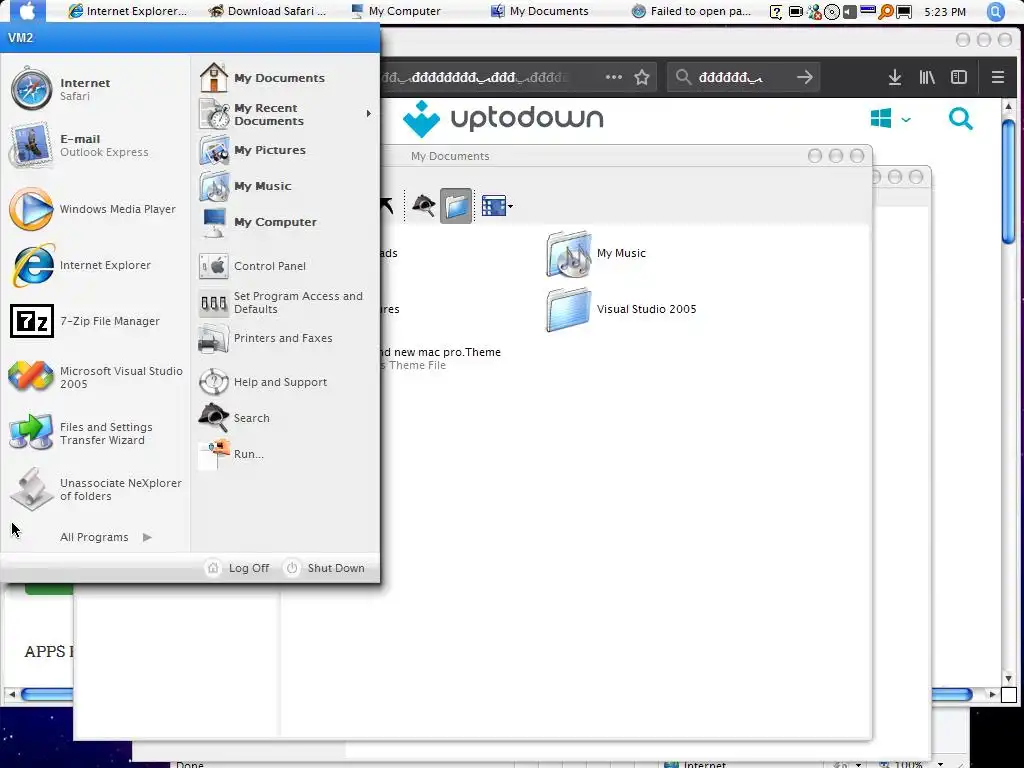Click the browser vertical scrollbar thumb
This screenshot has height=768, width=1024.
(1008, 182)
